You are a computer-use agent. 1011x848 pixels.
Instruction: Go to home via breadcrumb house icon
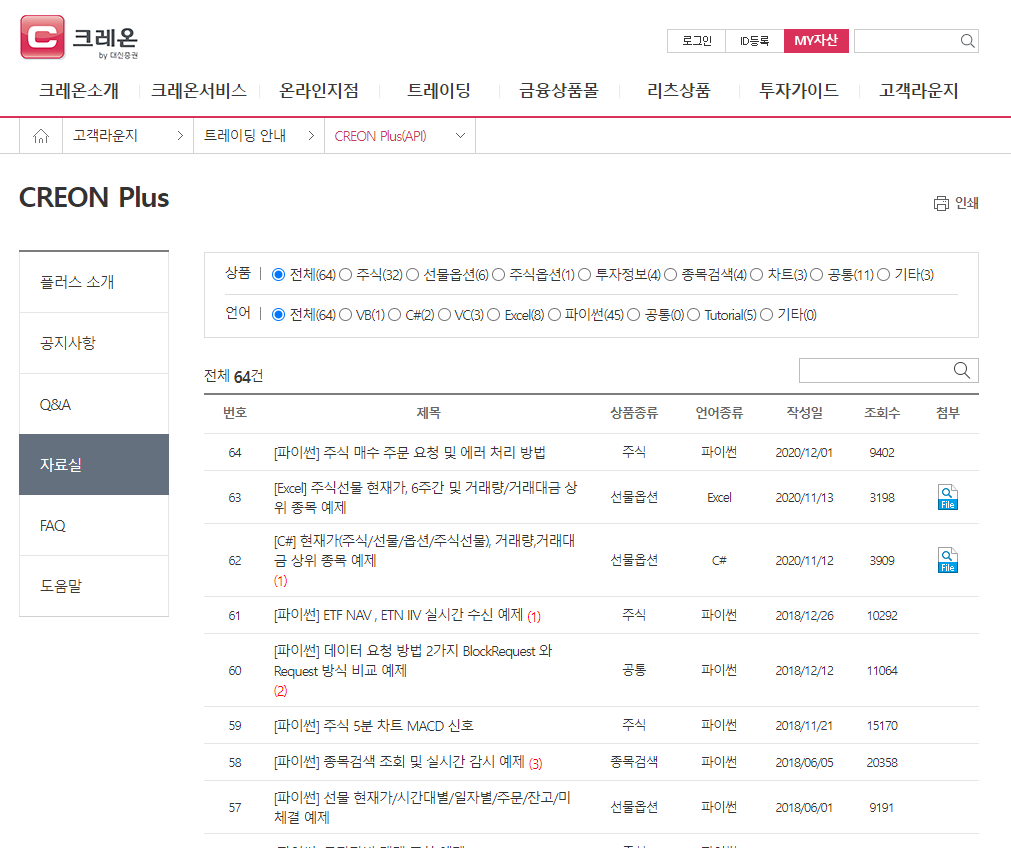[41, 136]
